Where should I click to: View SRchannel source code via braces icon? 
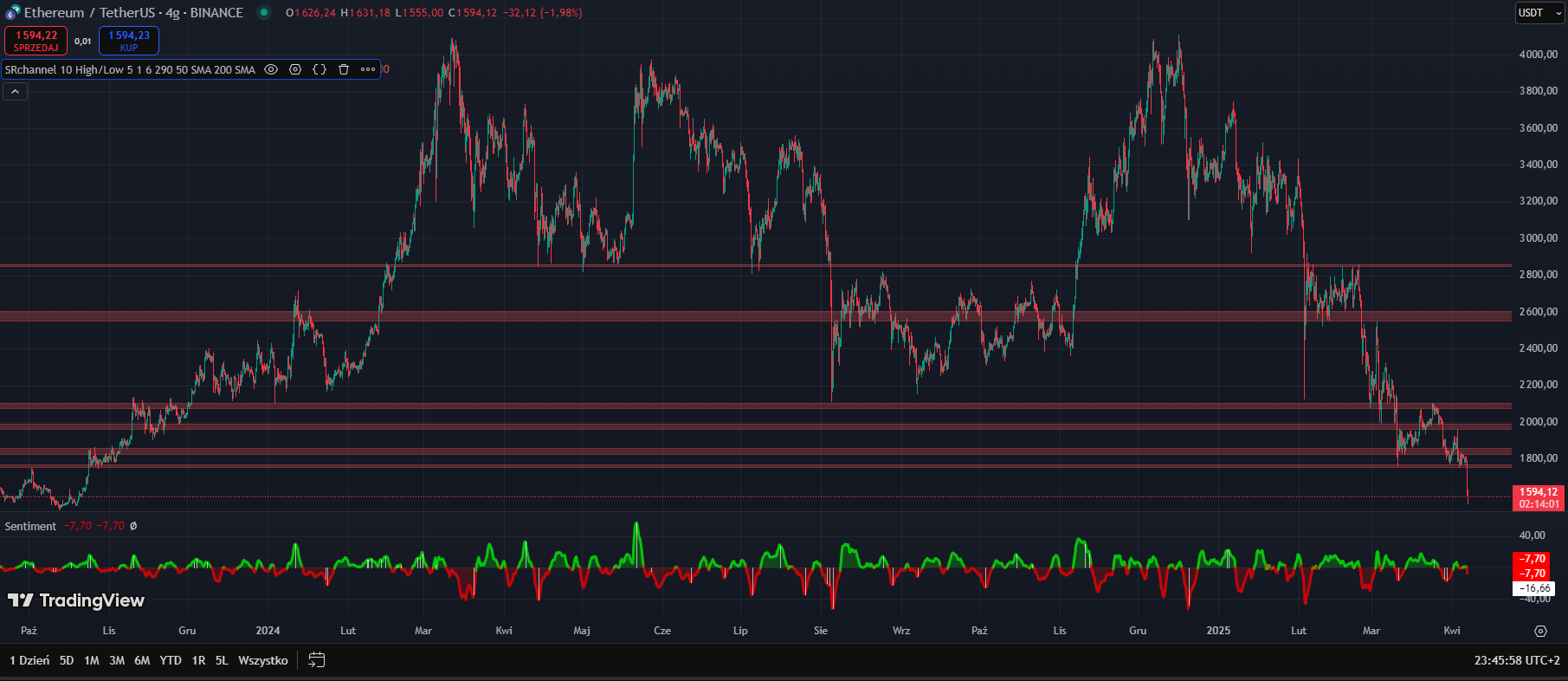pos(319,69)
